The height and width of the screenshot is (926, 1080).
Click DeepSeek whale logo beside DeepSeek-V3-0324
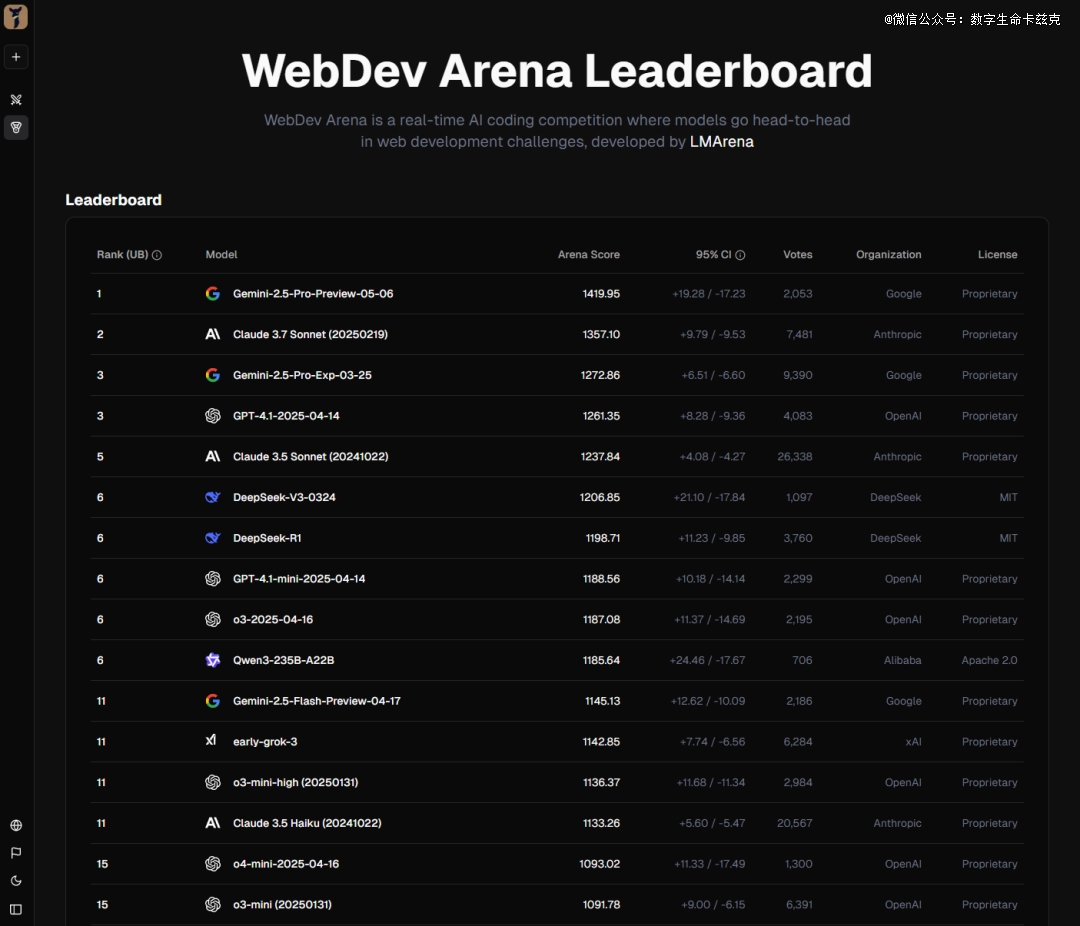pos(213,497)
